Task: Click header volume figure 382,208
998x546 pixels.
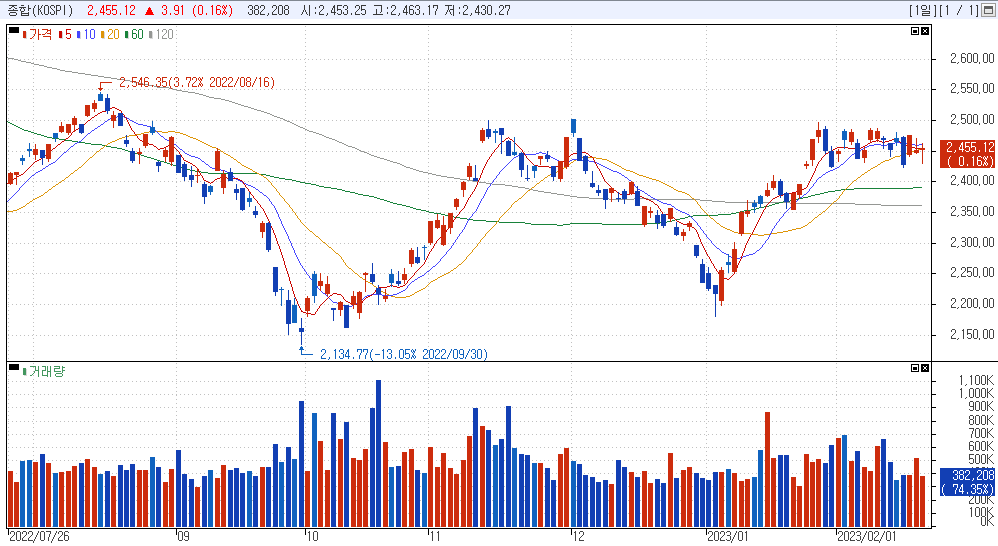Action: click(x=268, y=10)
